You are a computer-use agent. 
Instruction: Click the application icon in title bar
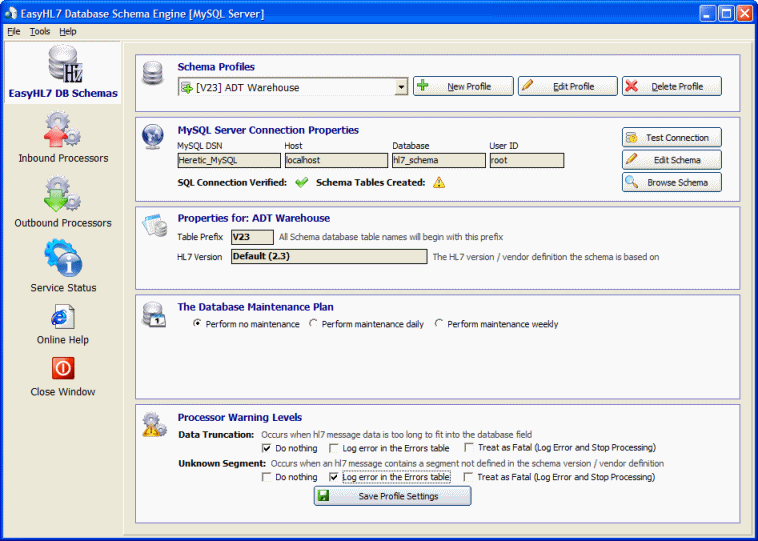pyautogui.click(x=11, y=14)
